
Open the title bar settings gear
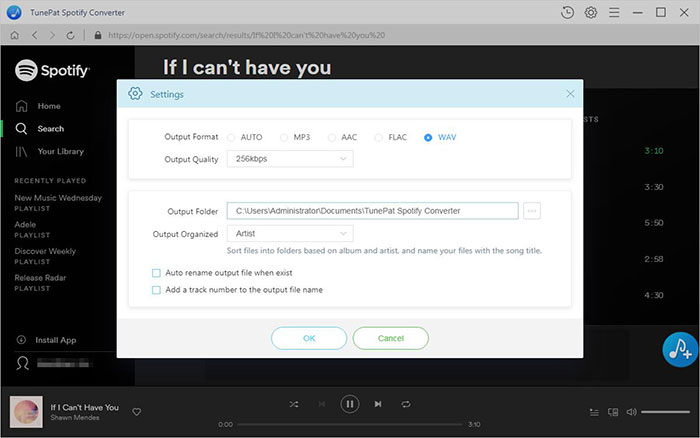pyautogui.click(x=591, y=13)
